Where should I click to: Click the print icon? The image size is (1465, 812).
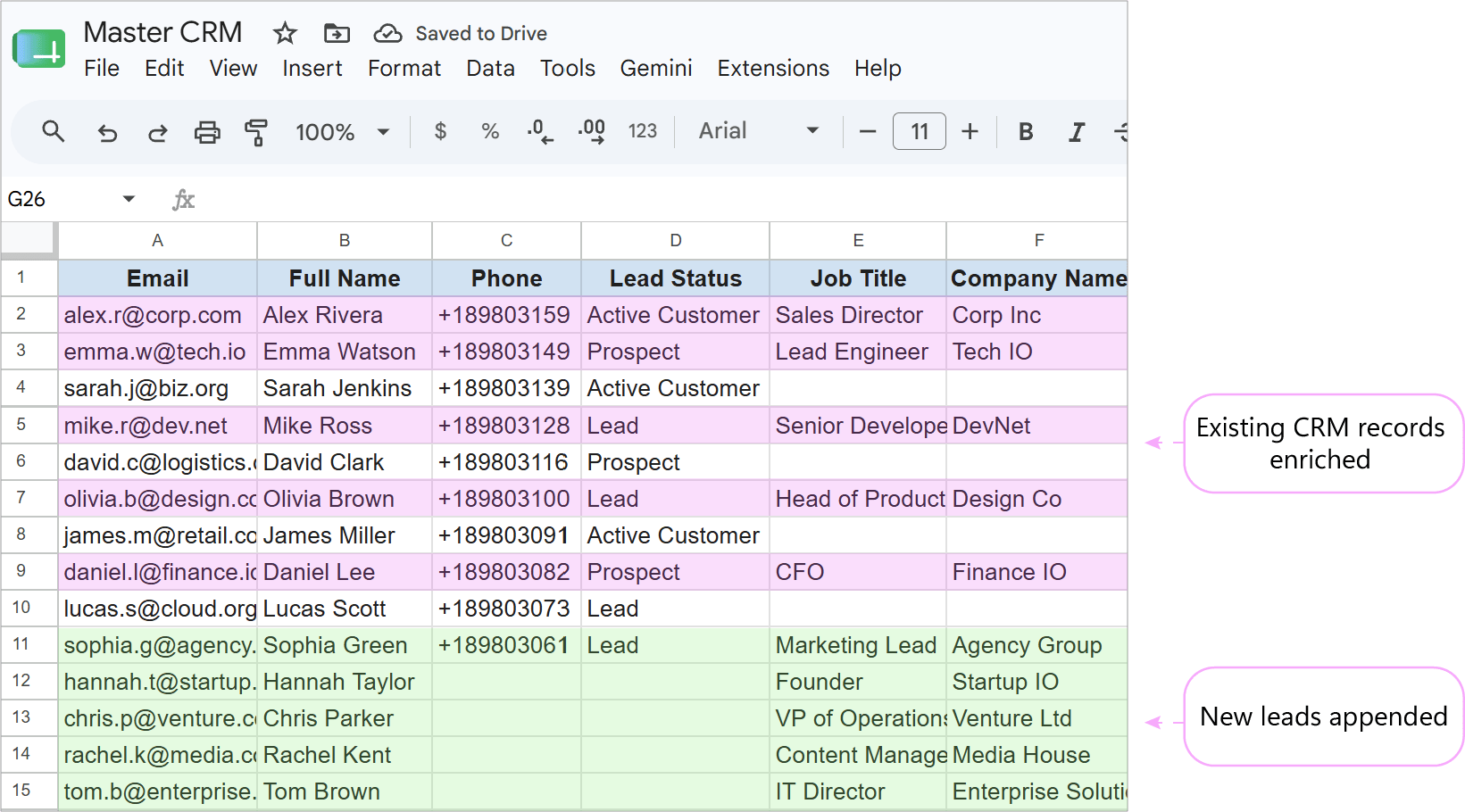click(x=207, y=133)
